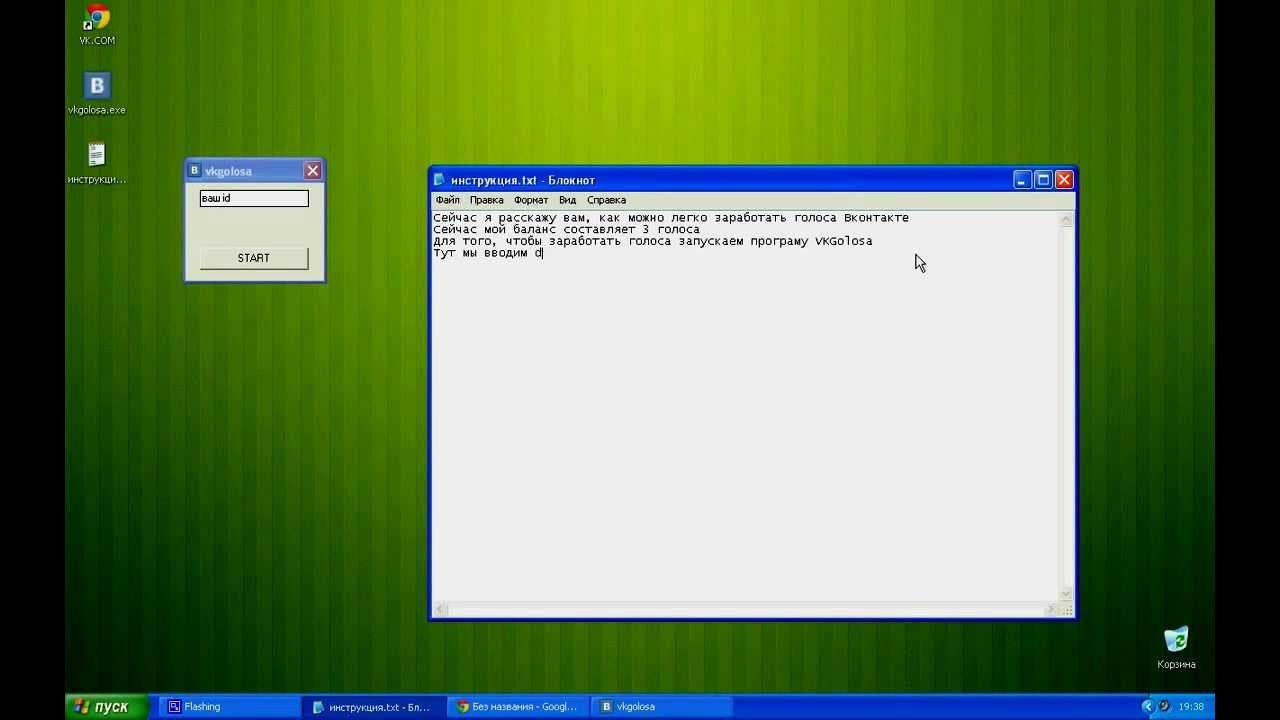This screenshot has width=1280, height=720.
Task: Click the line 'Сейчас я расскажу вам' in Notepad
Action: click(x=671, y=217)
